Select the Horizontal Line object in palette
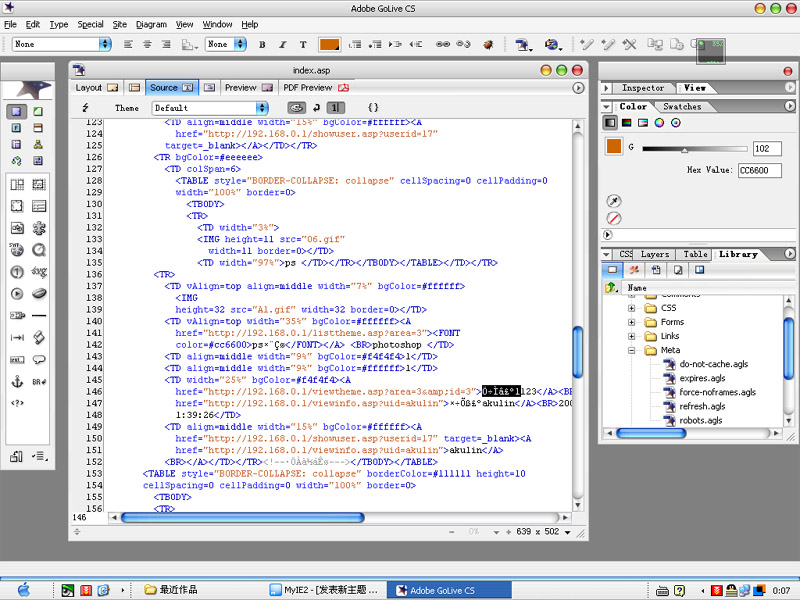This screenshot has width=800, height=600. tap(40, 316)
